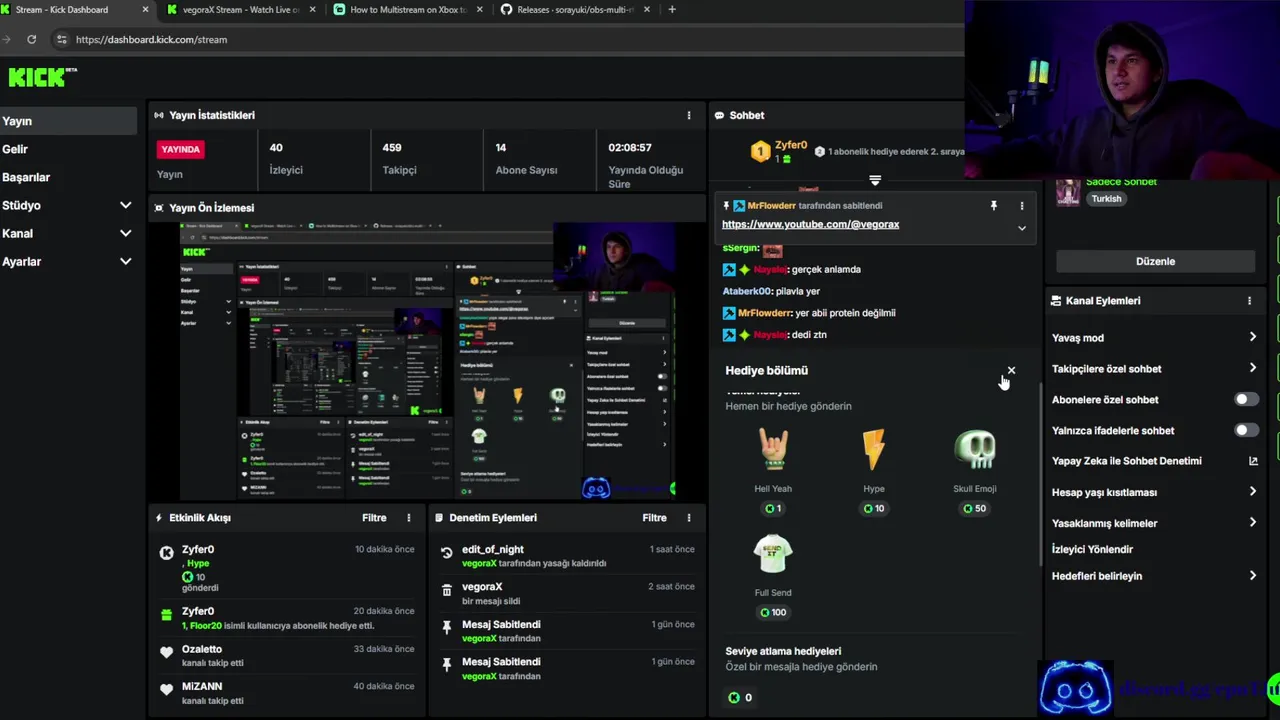The width and height of the screenshot is (1280, 720).
Task: Click MiZANN follow heart icon
Action: pyautogui.click(x=166, y=689)
